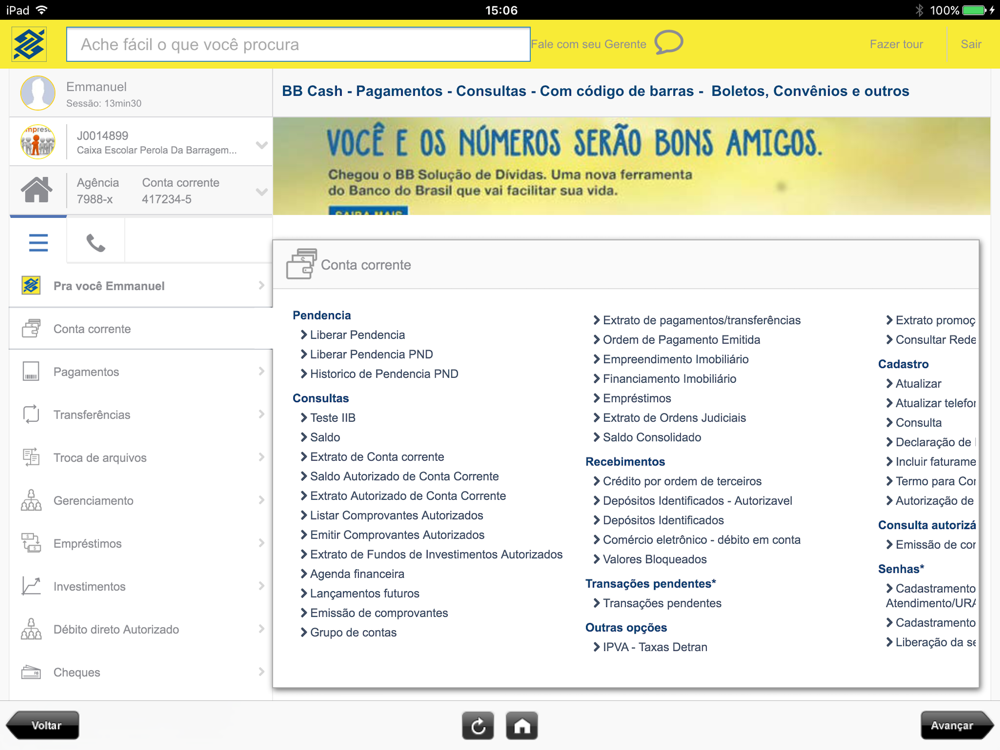Click the Investimentos chart icon

click(x=31, y=585)
